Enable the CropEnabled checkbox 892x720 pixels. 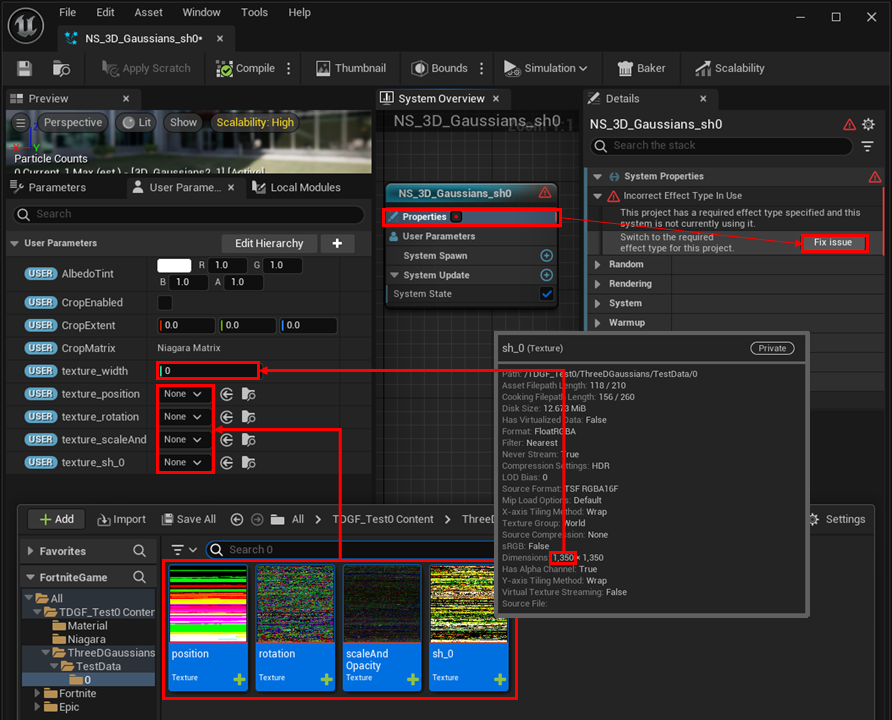click(163, 302)
